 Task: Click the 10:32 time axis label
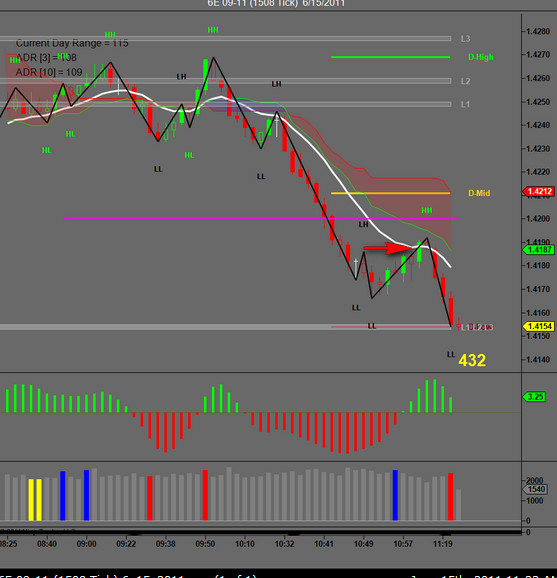click(284, 544)
